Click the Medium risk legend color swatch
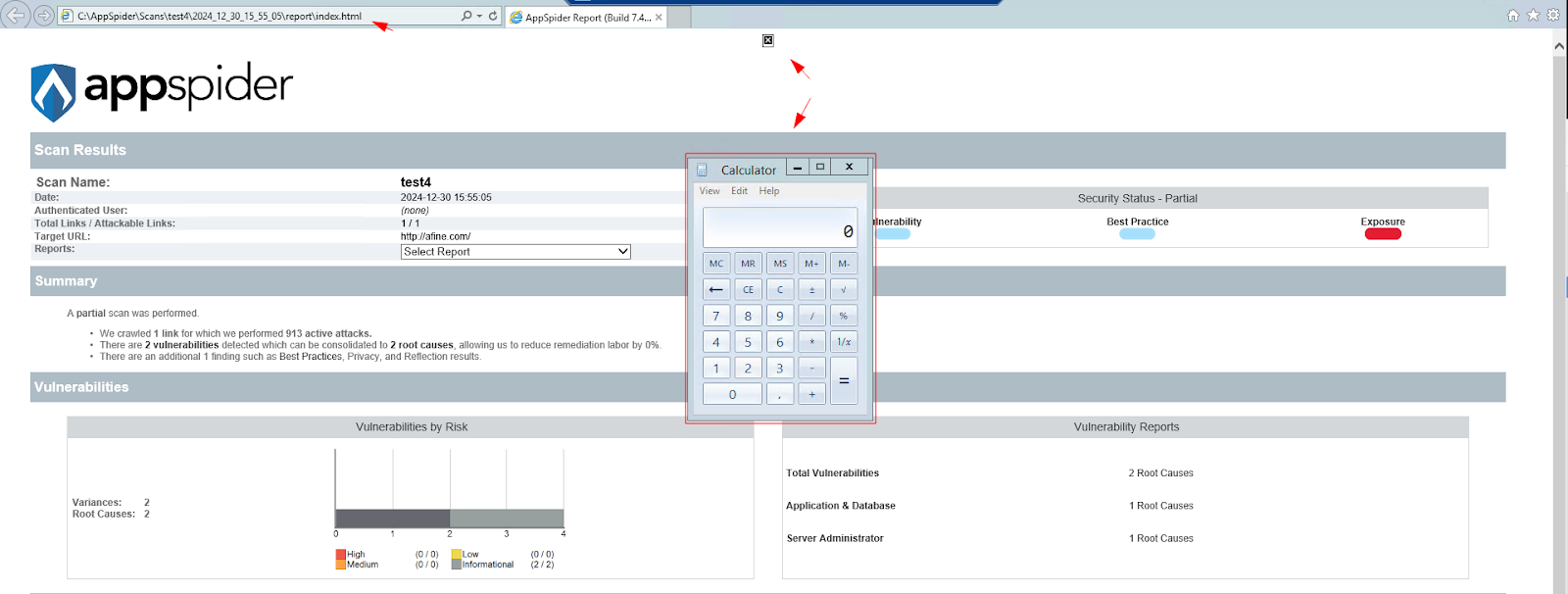The height and width of the screenshot is (594, 1568). tap(341, 565)
